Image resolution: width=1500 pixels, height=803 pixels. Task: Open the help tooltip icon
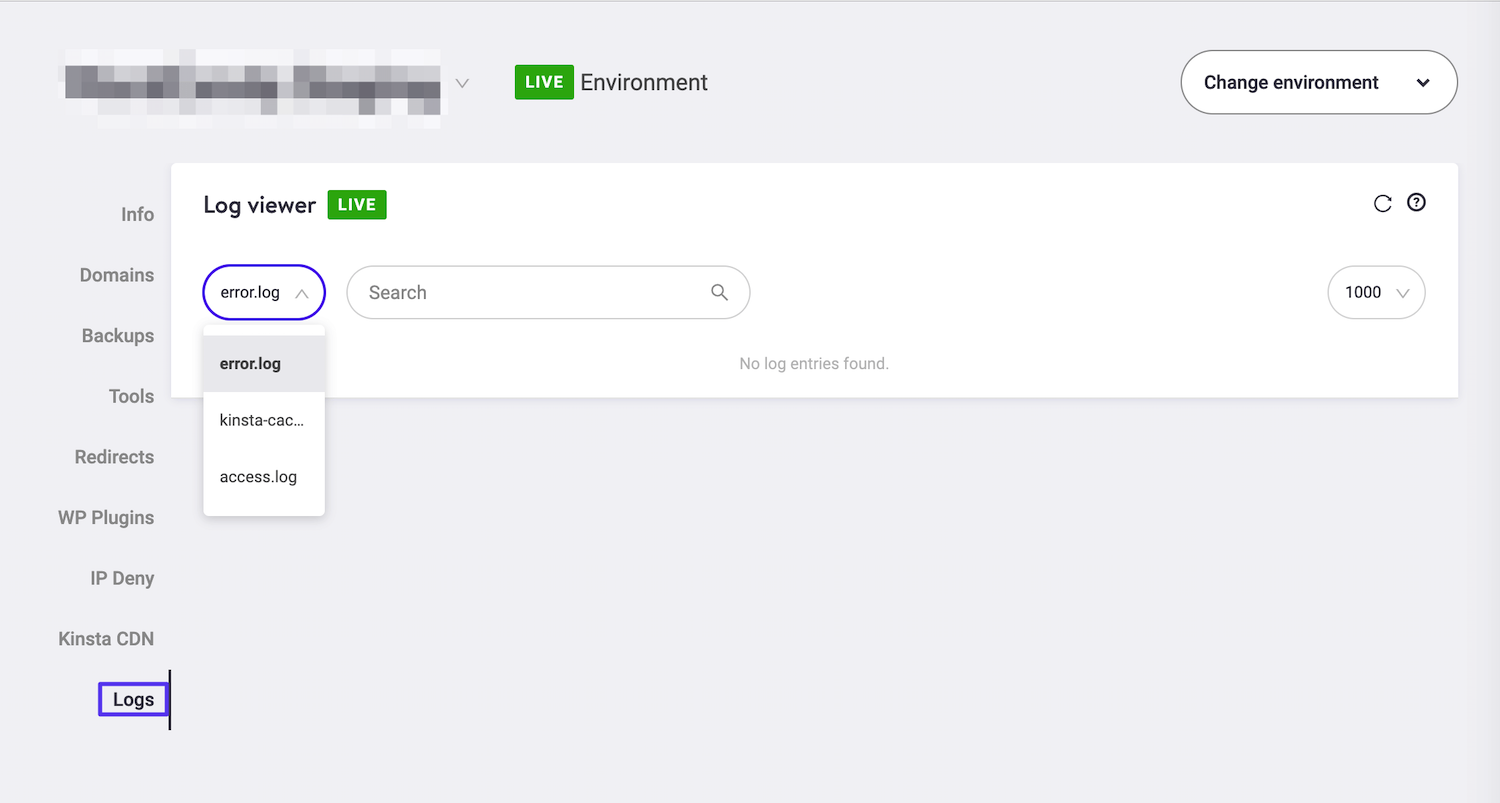pos(1416,203)
